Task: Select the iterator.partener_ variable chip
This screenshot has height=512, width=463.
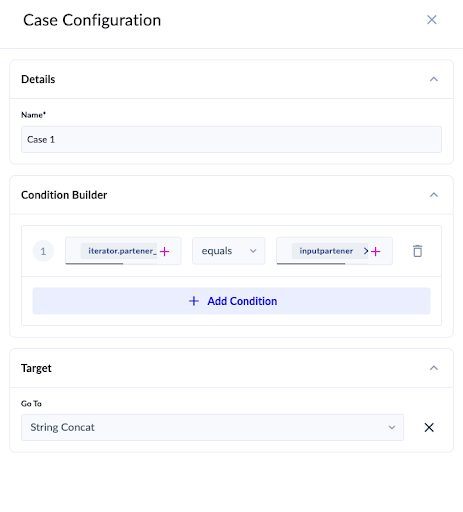Action: pos(119,251)
